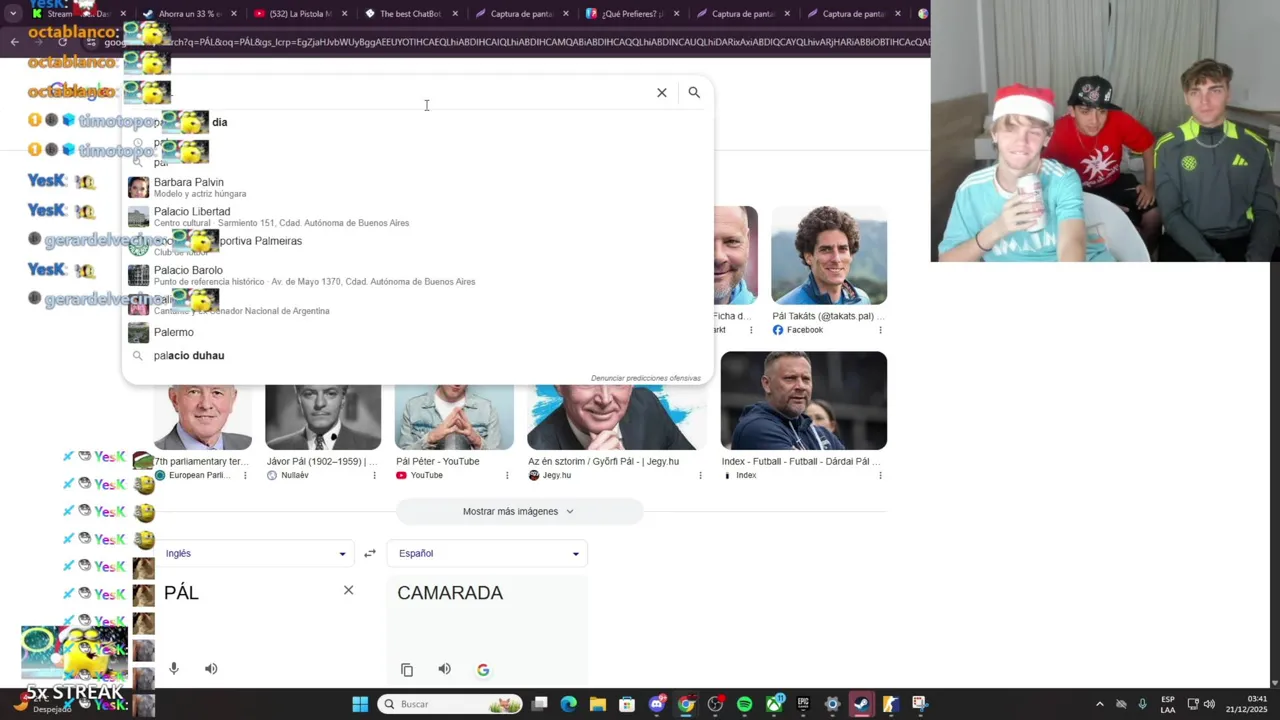Show hidden system tray icons
The width and height of the screenshot is (1280, 720).
[1100, 704]
